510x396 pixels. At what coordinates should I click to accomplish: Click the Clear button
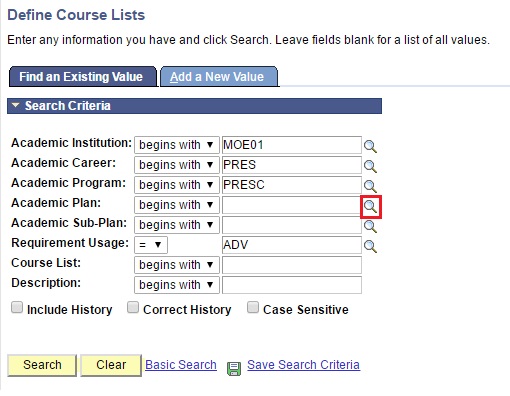pyautogui.click(x=111, y=365)
